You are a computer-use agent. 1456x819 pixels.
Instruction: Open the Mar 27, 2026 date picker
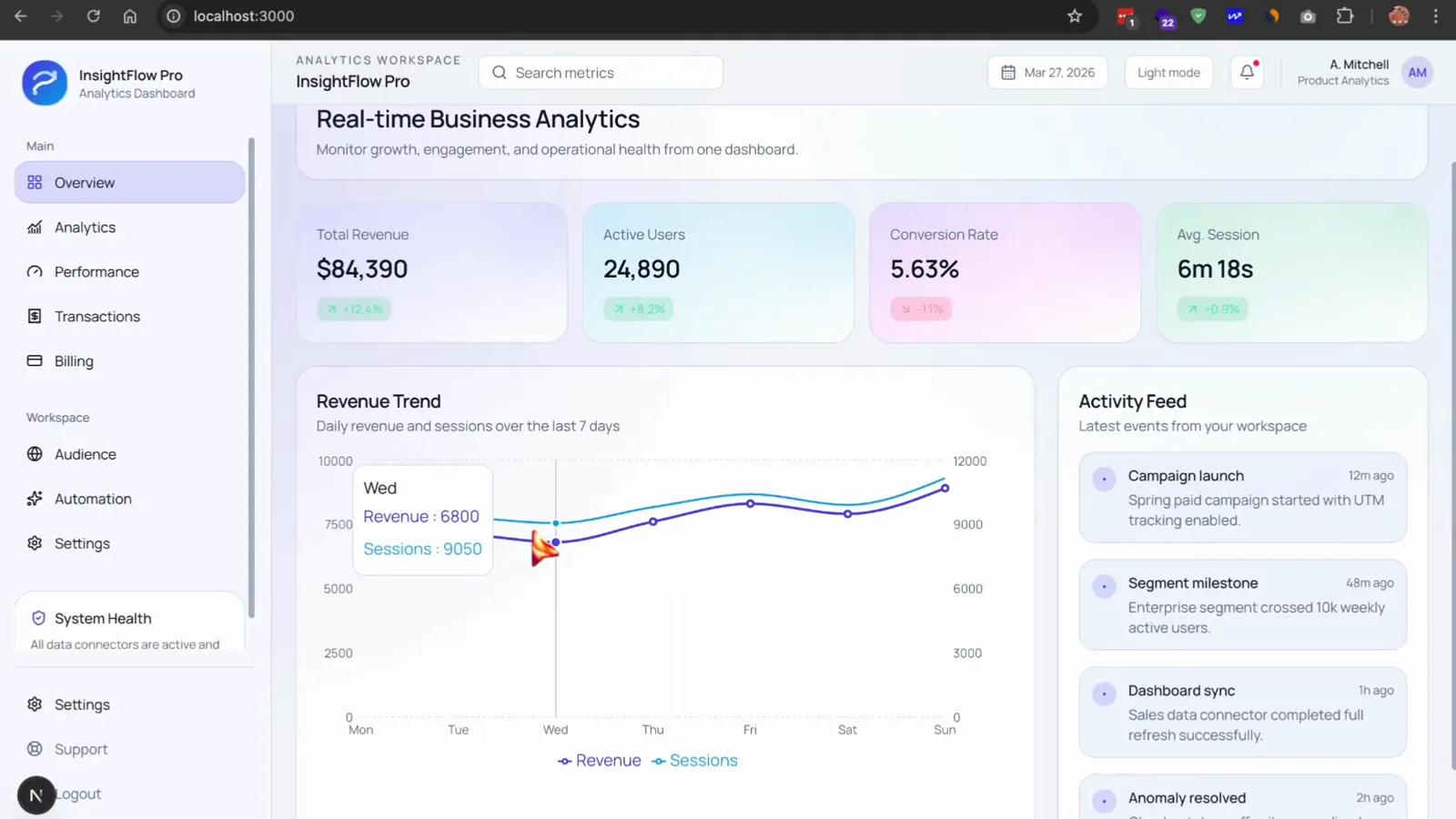pos(1047,73)
